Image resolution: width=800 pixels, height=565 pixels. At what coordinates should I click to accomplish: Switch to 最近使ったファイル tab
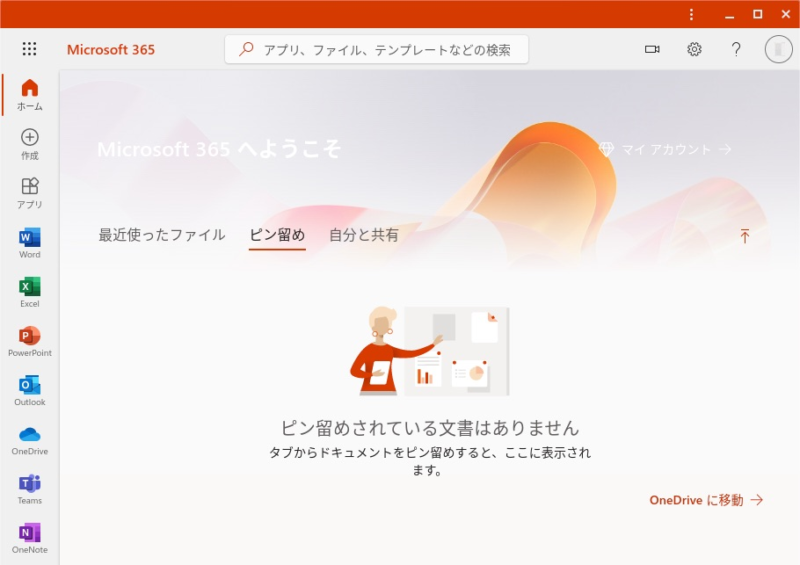tap(162, 235)
